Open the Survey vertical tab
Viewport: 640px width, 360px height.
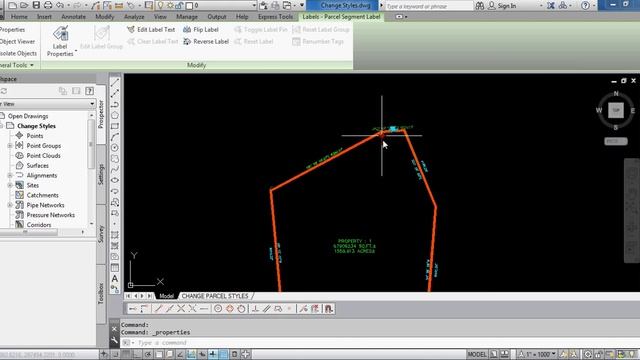[101, 234]
